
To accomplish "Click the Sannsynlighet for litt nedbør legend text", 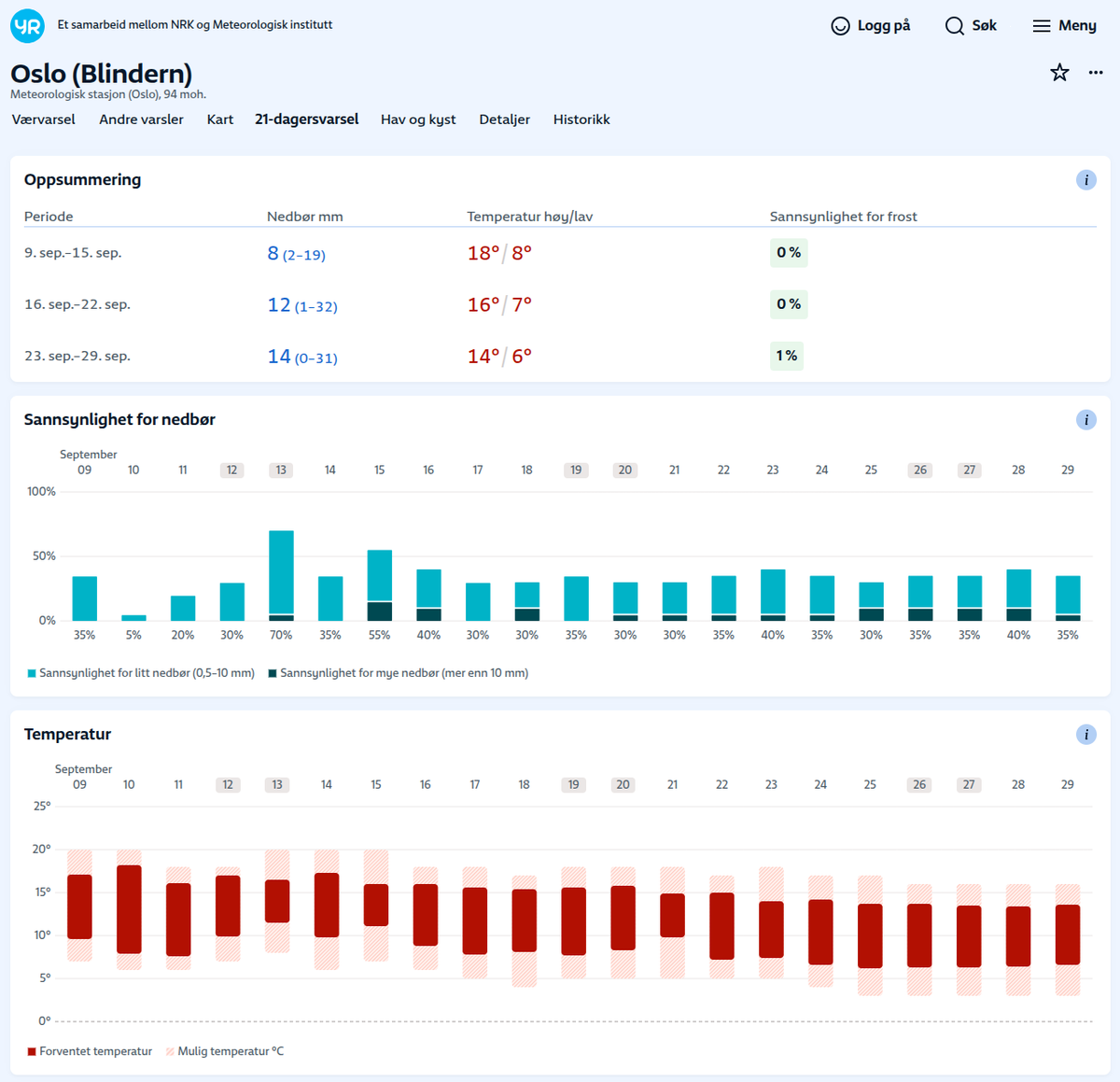I will point(147,673).
